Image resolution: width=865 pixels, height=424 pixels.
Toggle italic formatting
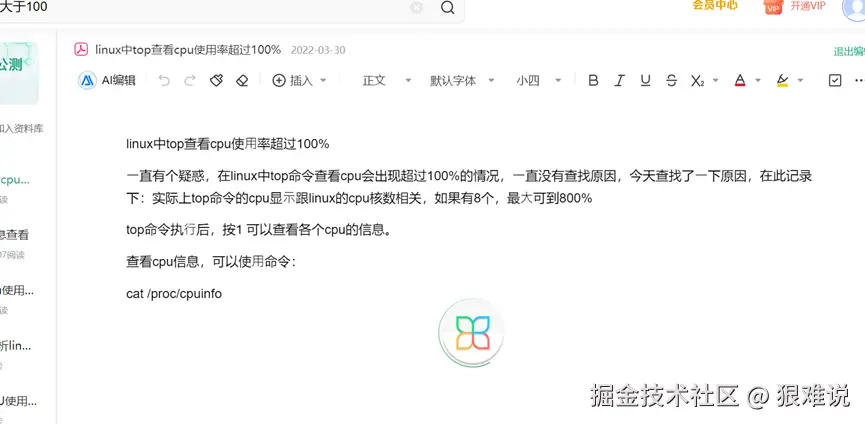[x=620, y=80]
